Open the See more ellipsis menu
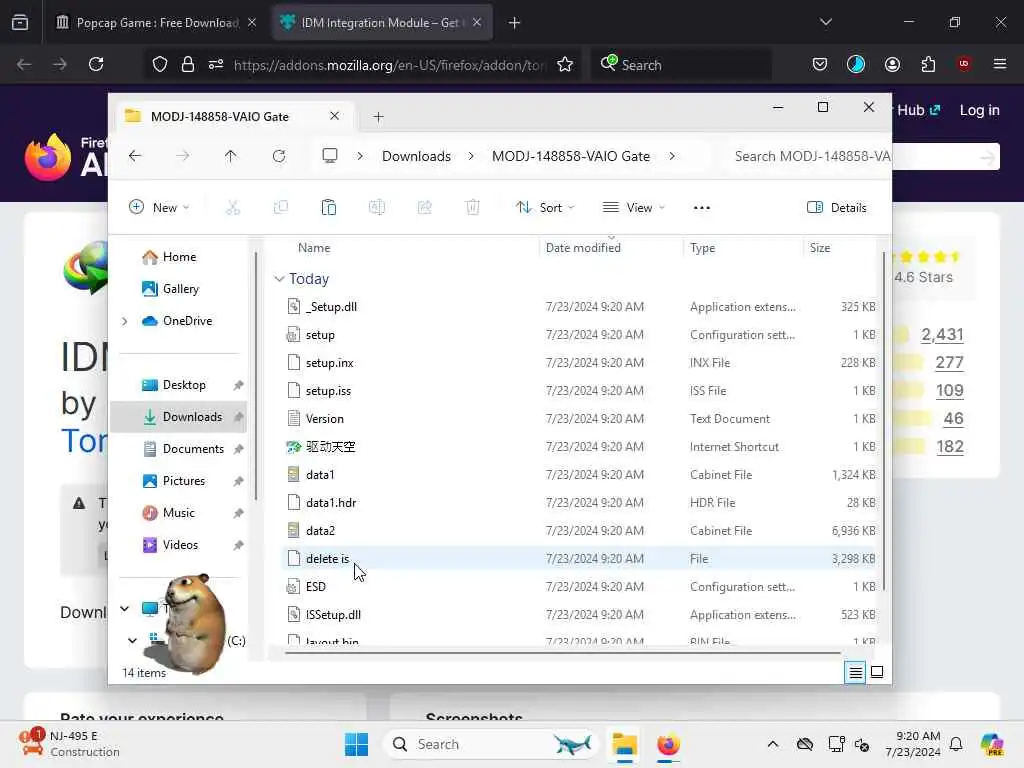1024x768 pixels. tap(701, 208)
